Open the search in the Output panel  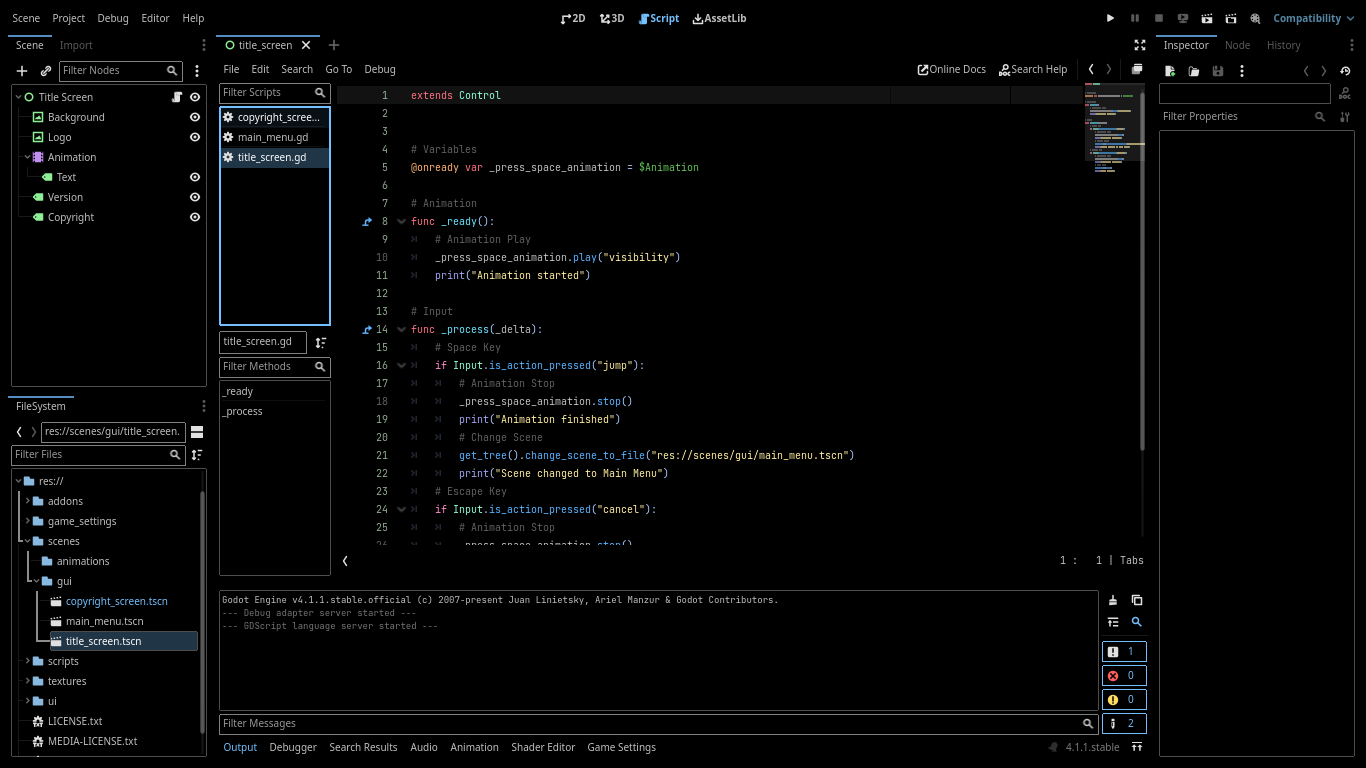(x=1137, y=622)
